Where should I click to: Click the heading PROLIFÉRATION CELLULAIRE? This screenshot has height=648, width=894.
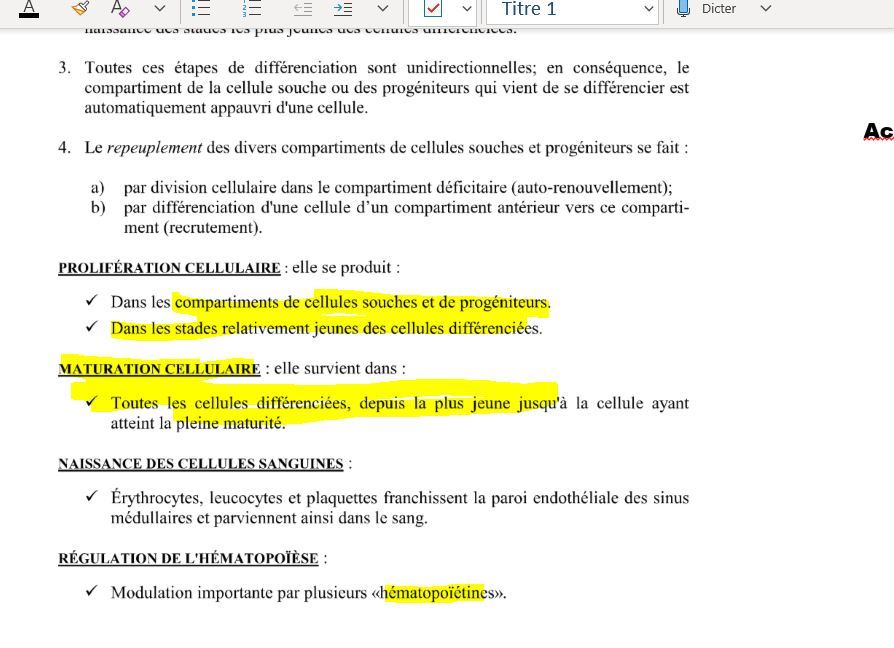[169, 268]
